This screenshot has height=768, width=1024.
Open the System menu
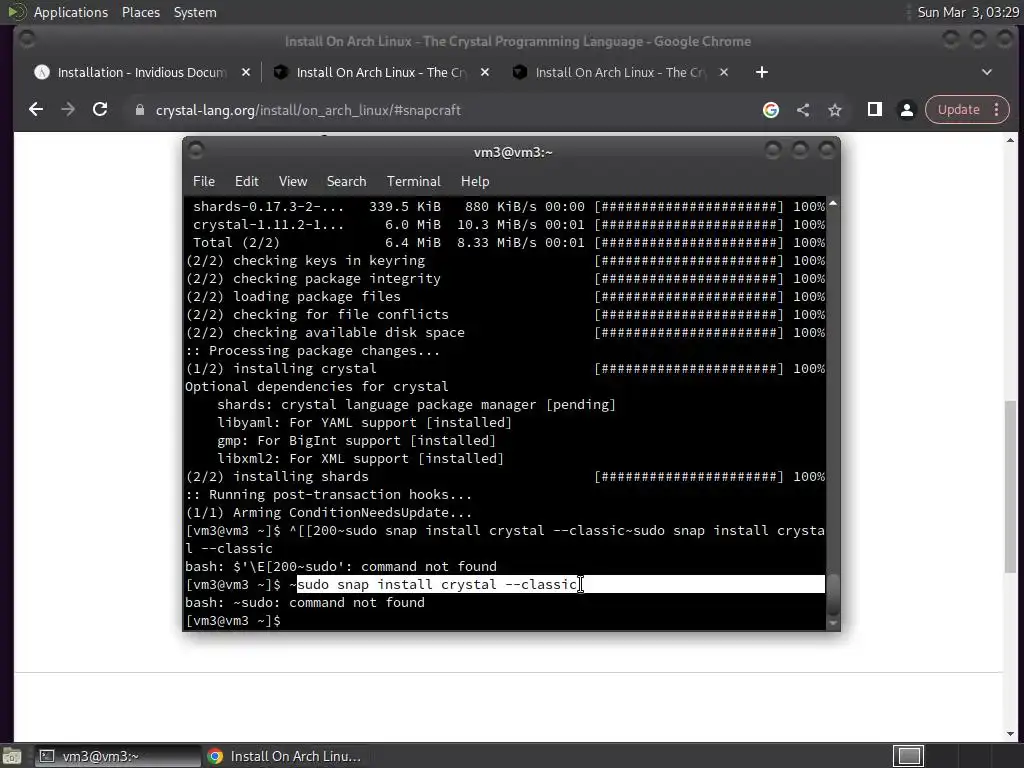[195, 12]
